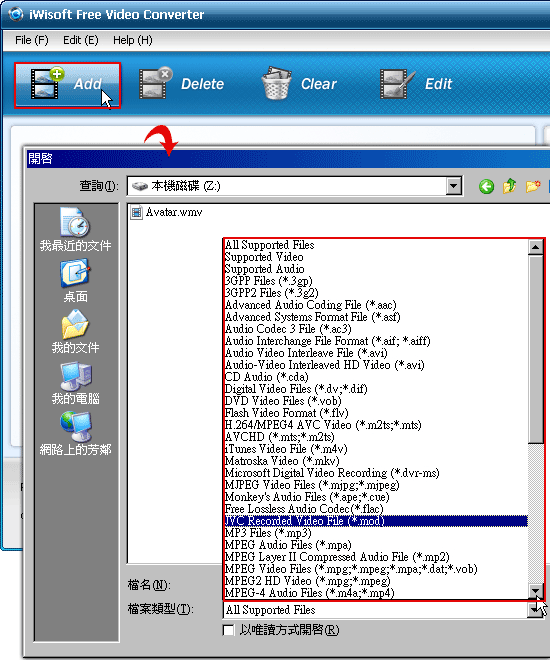Click the Delete video toolbar button
Viewport: 550px width, 660px height.
point(182,84)
